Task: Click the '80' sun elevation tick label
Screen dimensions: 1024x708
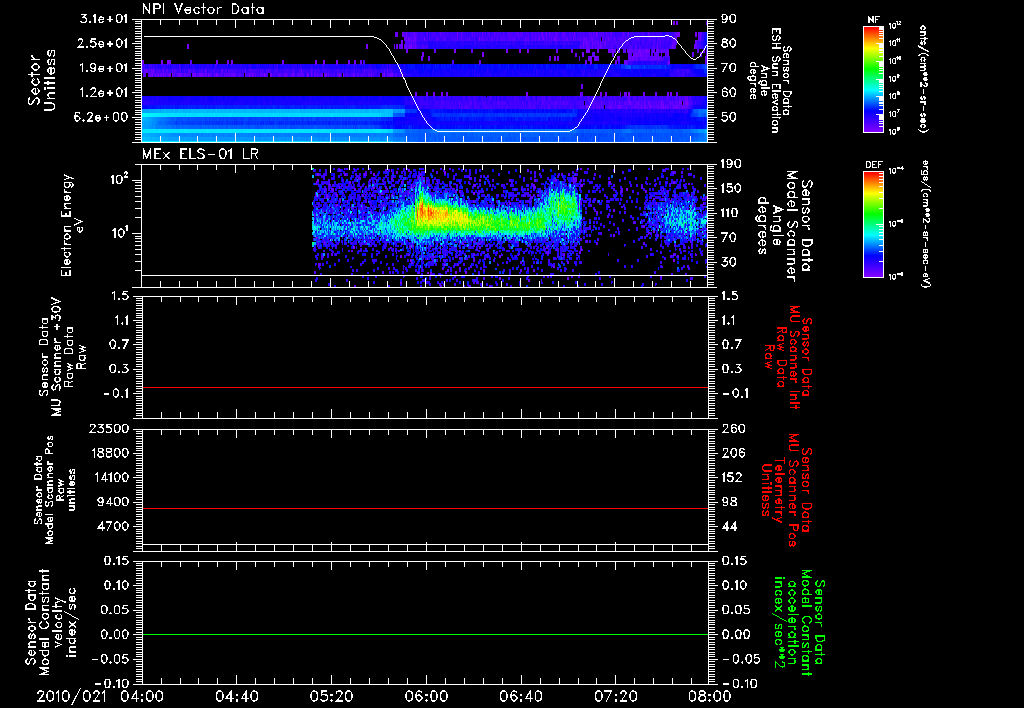Action: click(728, 43)
